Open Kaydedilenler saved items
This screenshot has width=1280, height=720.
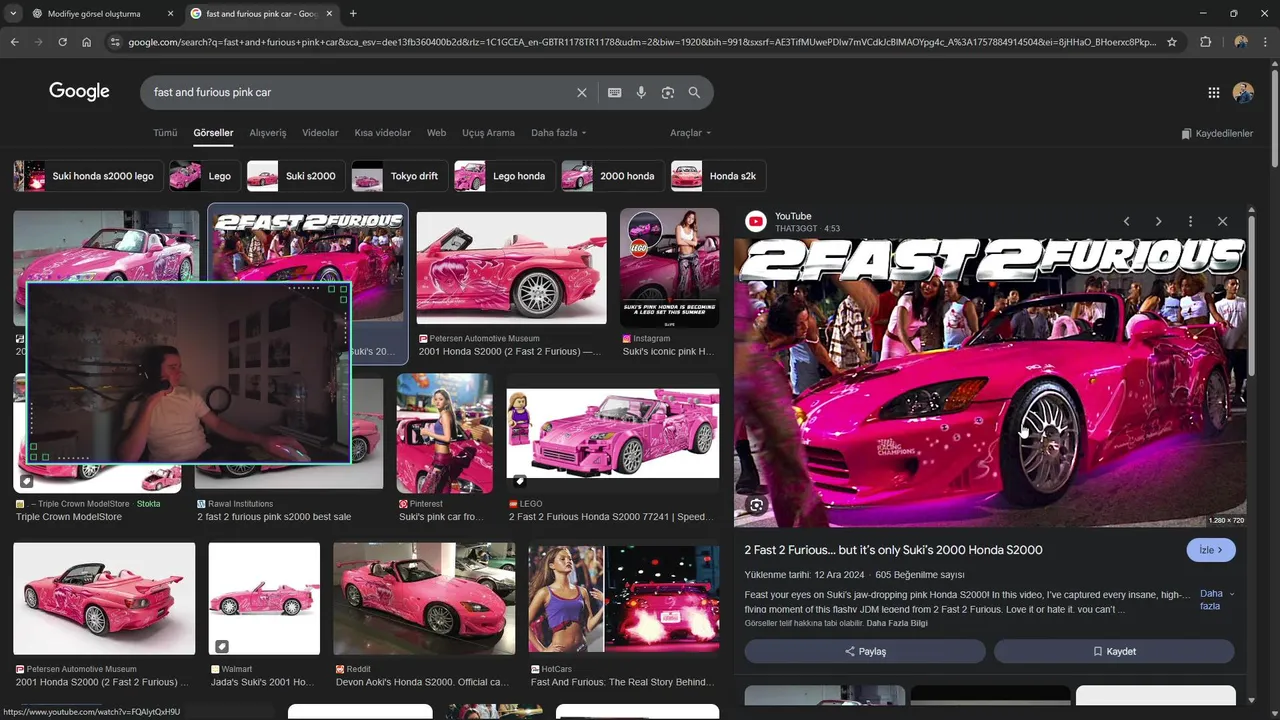point(1217,133)
